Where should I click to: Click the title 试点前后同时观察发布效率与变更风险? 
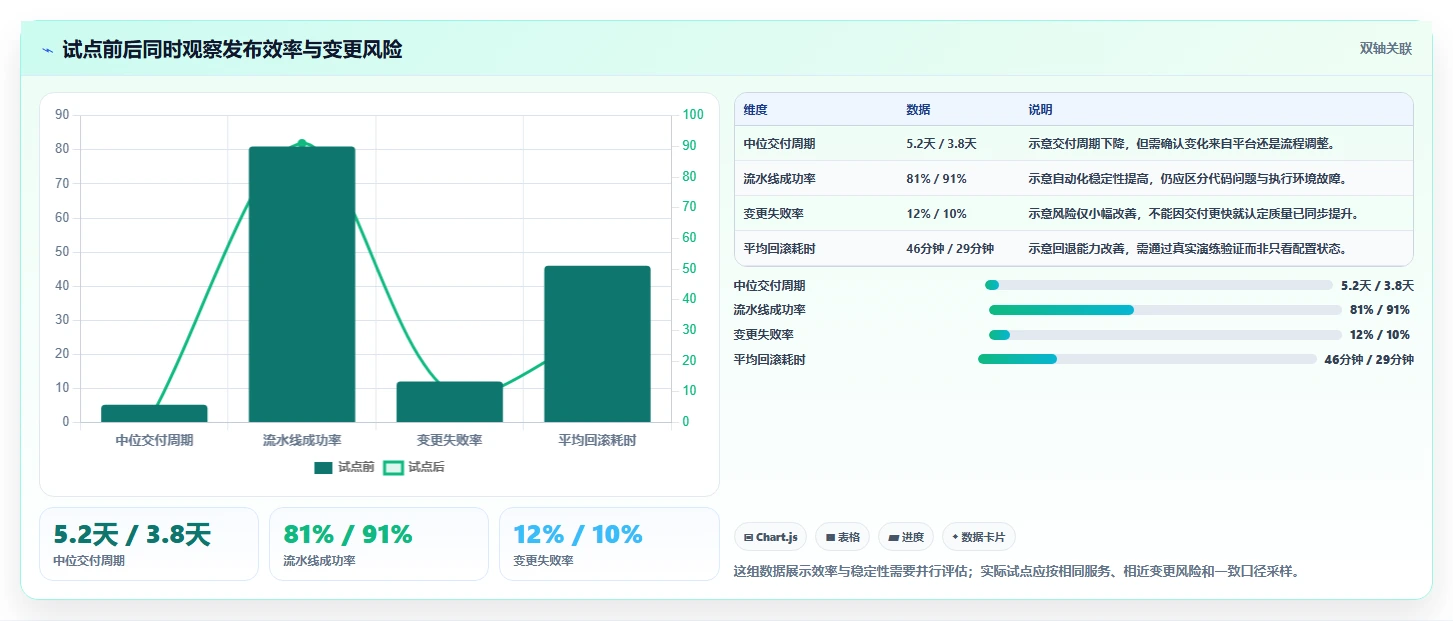(232, 50)
